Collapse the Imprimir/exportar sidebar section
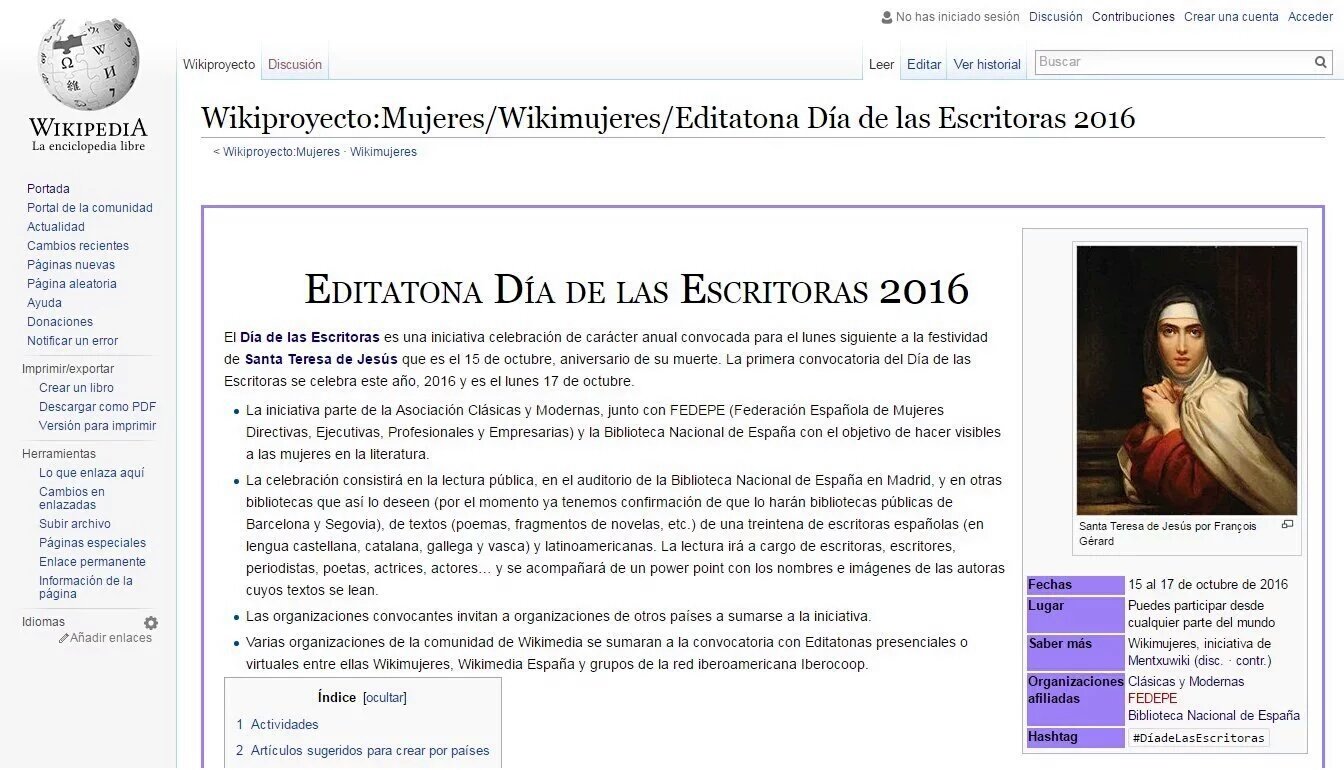Image resolution: width=1344 pixels, height=770 pixels. 68,369
